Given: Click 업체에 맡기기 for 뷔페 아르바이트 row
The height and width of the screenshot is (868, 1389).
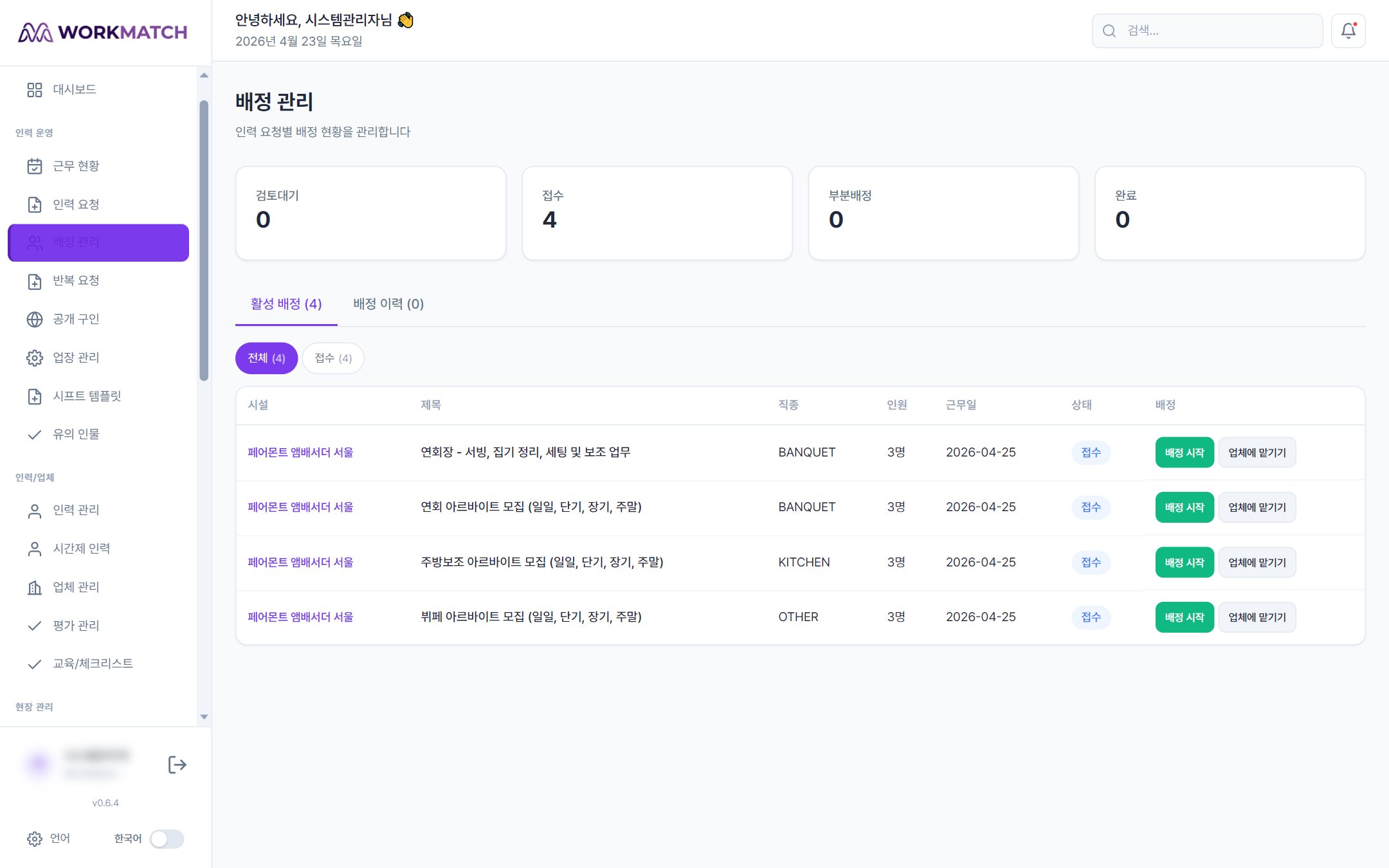Looking at the screenshot, I should (x=1257, y=617).
